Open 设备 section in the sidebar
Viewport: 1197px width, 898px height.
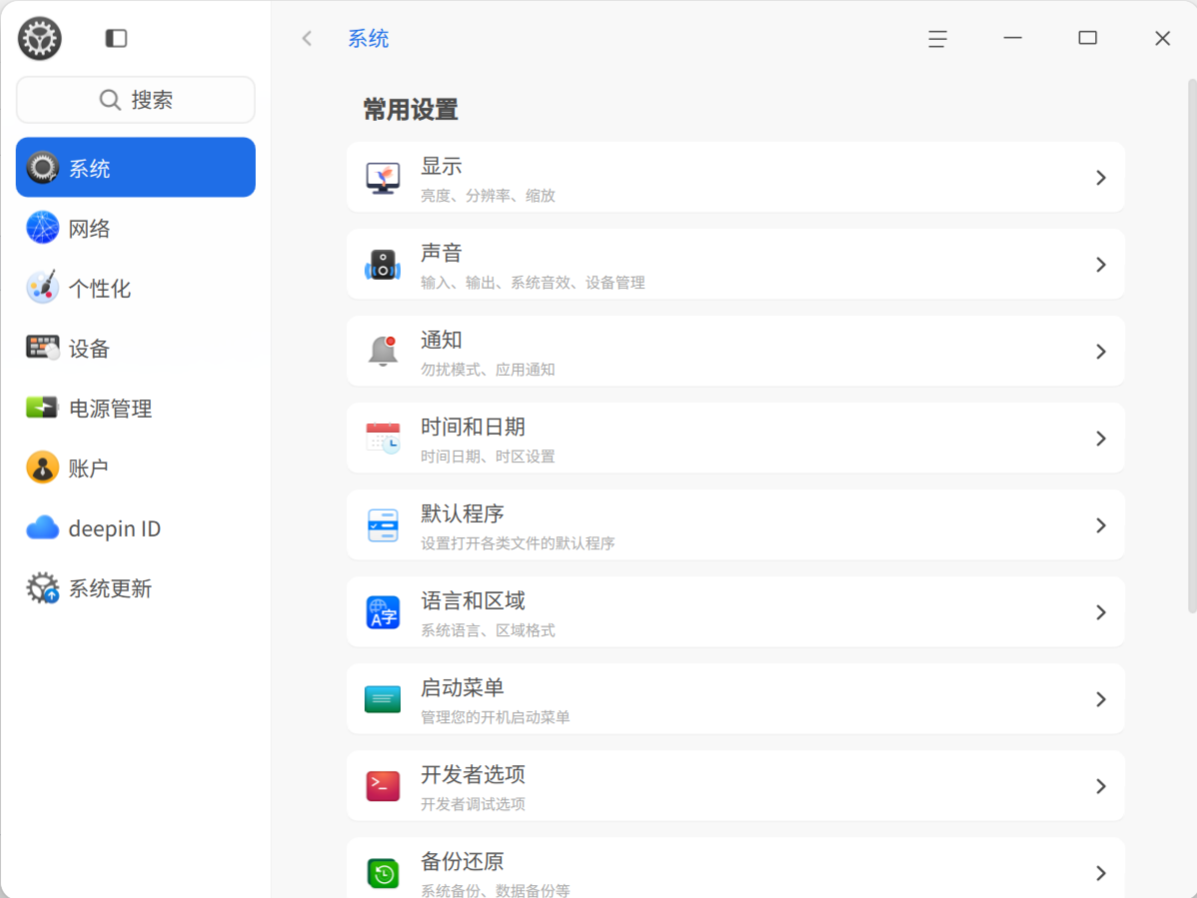click(136, 348)
